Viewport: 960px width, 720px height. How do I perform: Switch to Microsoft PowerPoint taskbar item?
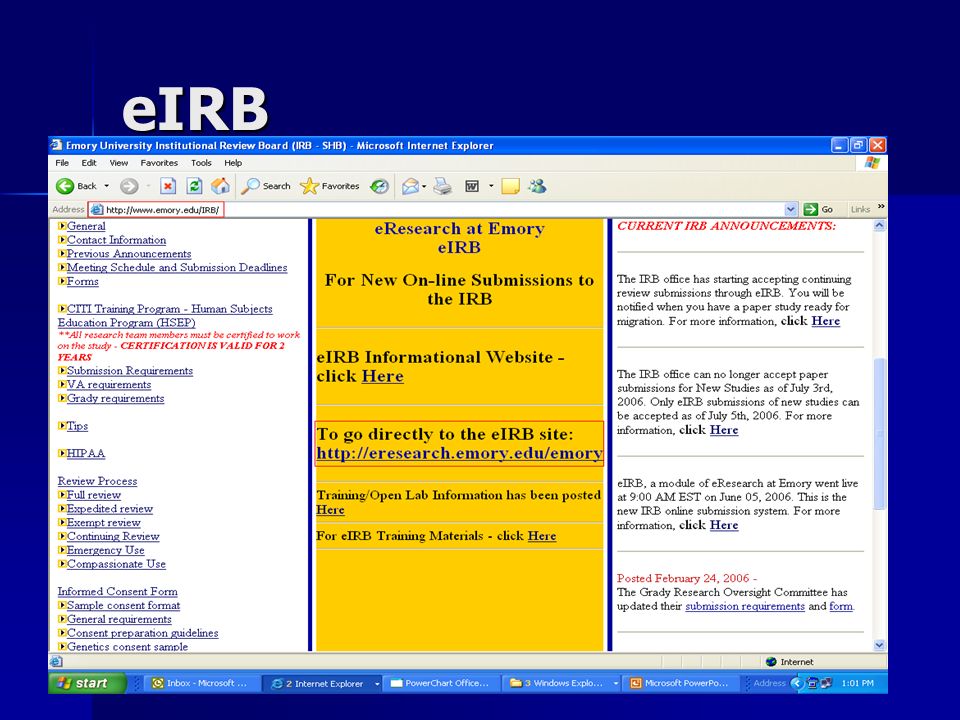tap(680, 683)
